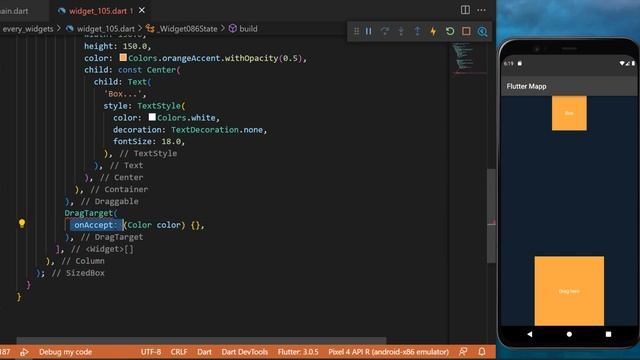The image size is (640, 360).
Task: Split the editor to the right
Action: point(465,10)
